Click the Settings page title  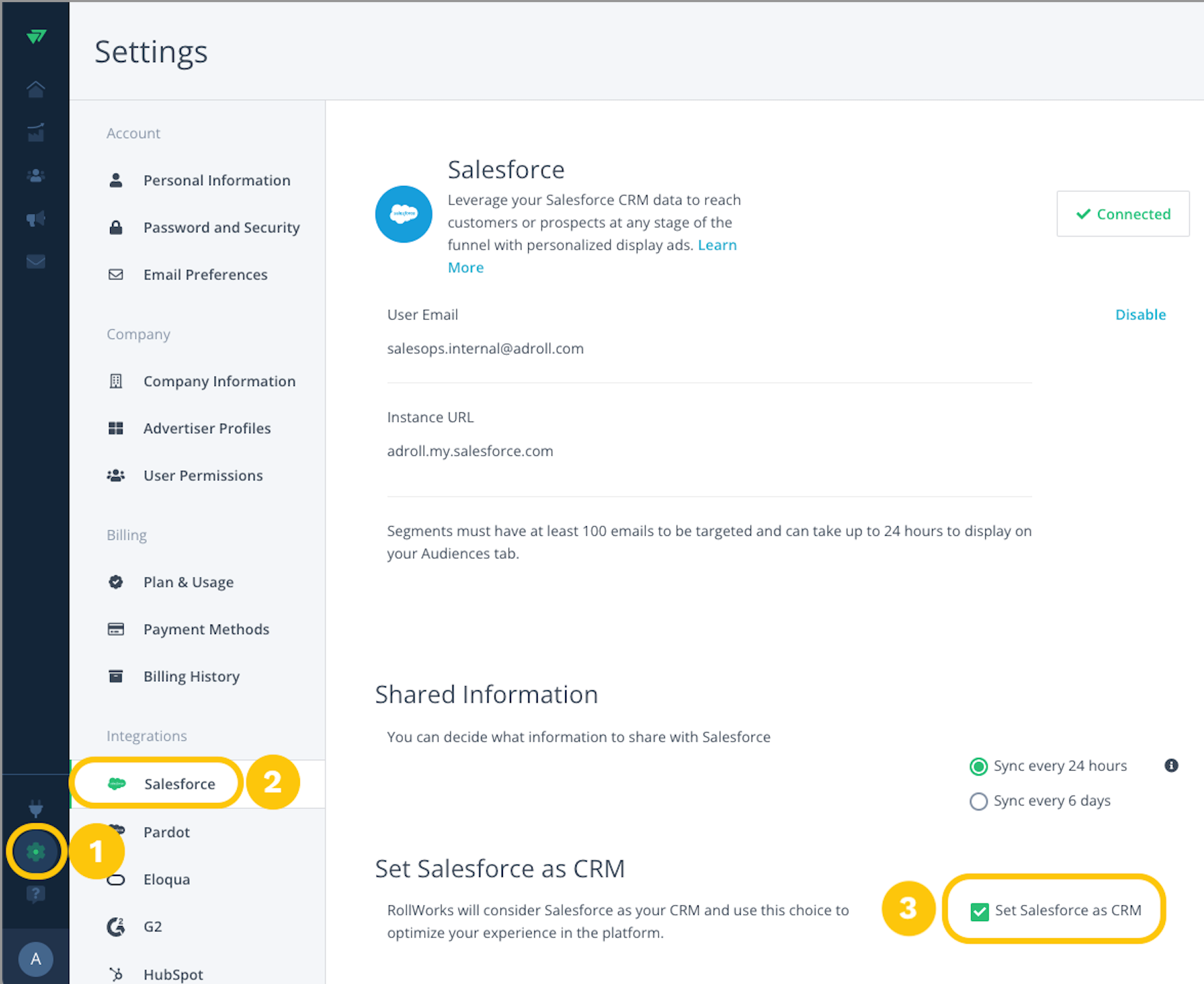click(151, 52)
